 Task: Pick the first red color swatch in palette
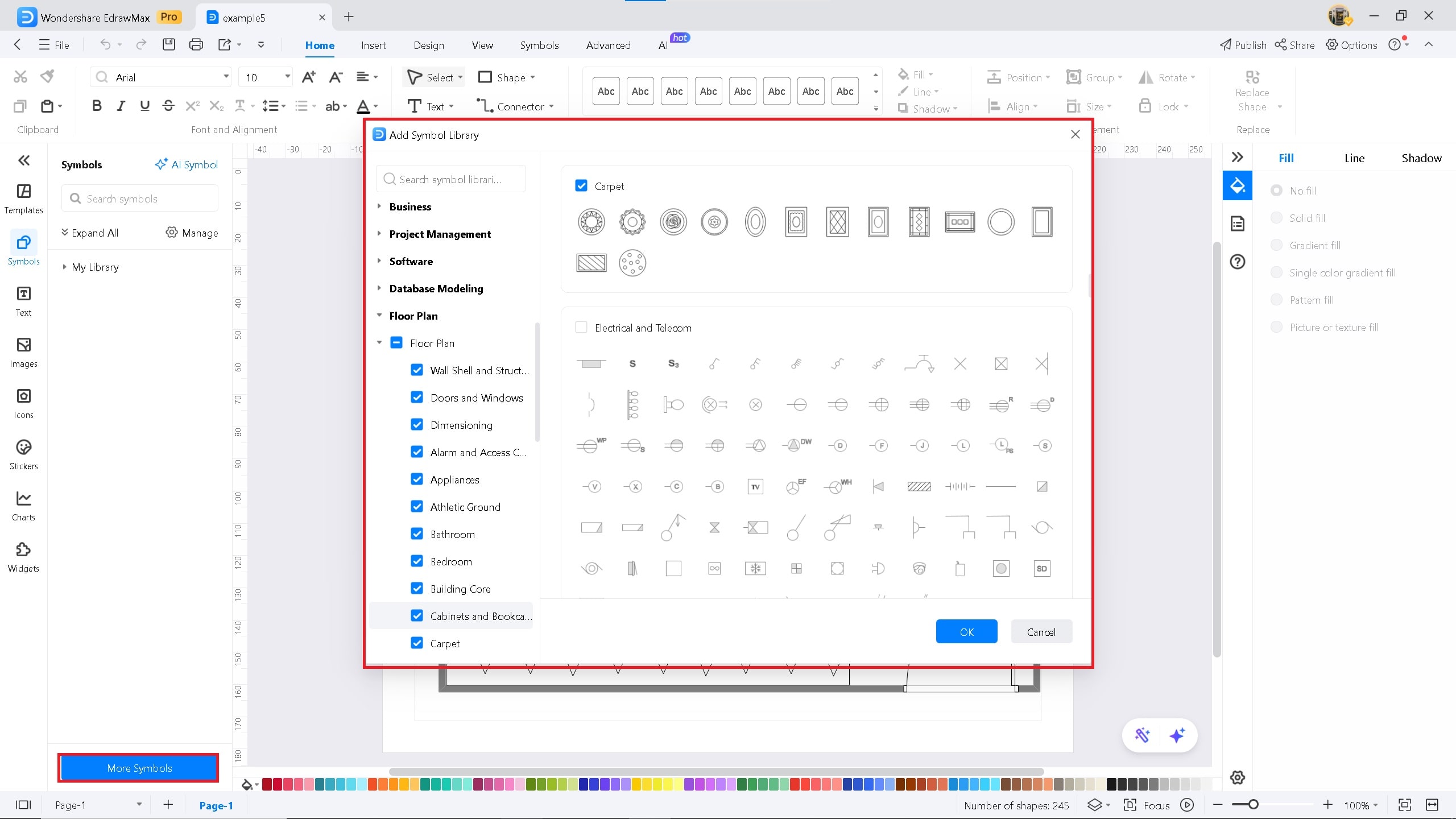coord(267,785)
